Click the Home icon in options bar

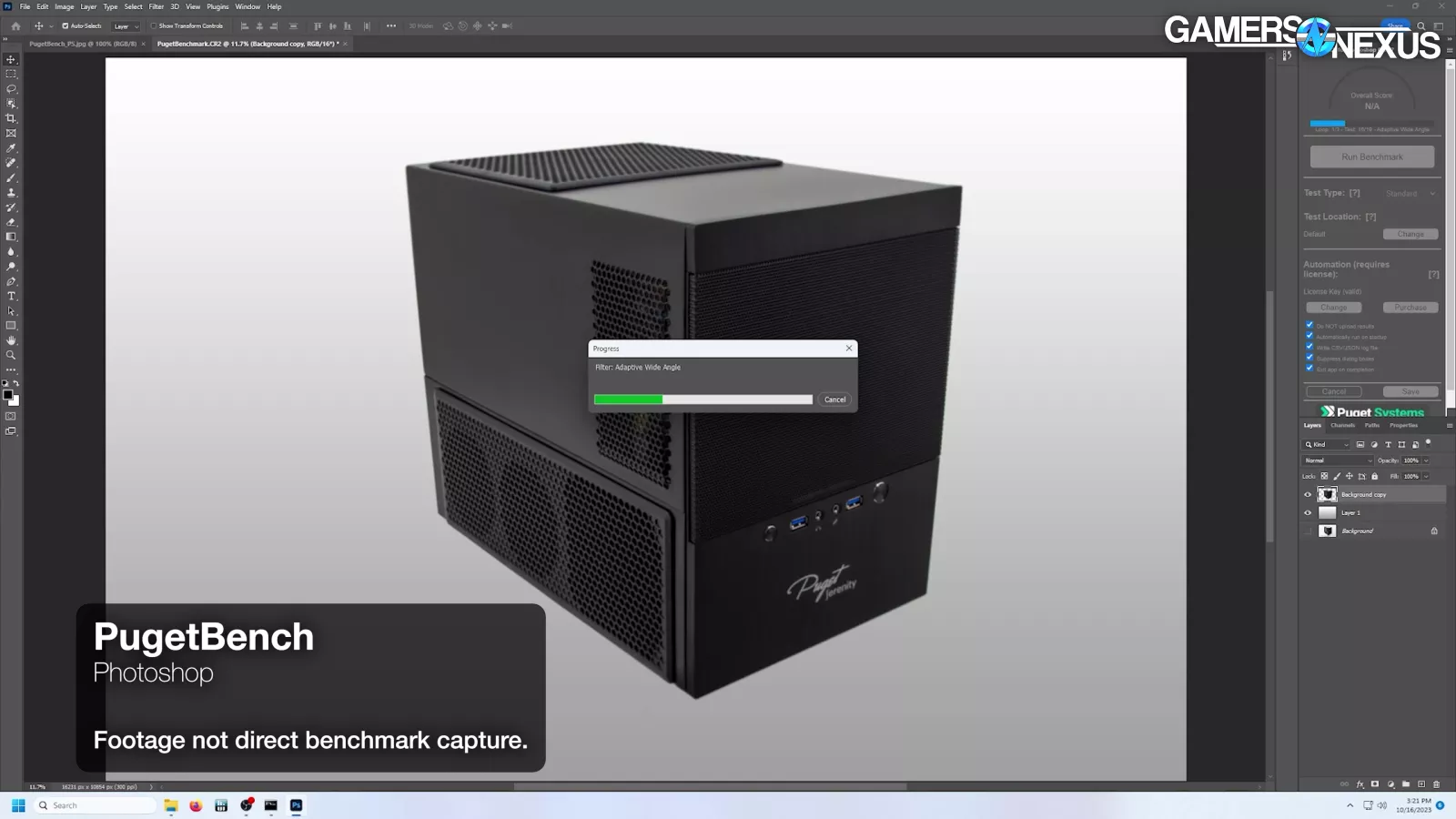(15, 26)
